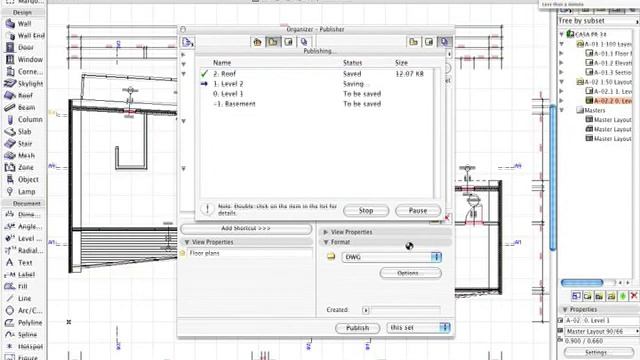Image resolution: width=640 pixels, height=360 pixels.
Task: Switch right Organizer pane to Publisher Sets
Action: coord(444,42)
